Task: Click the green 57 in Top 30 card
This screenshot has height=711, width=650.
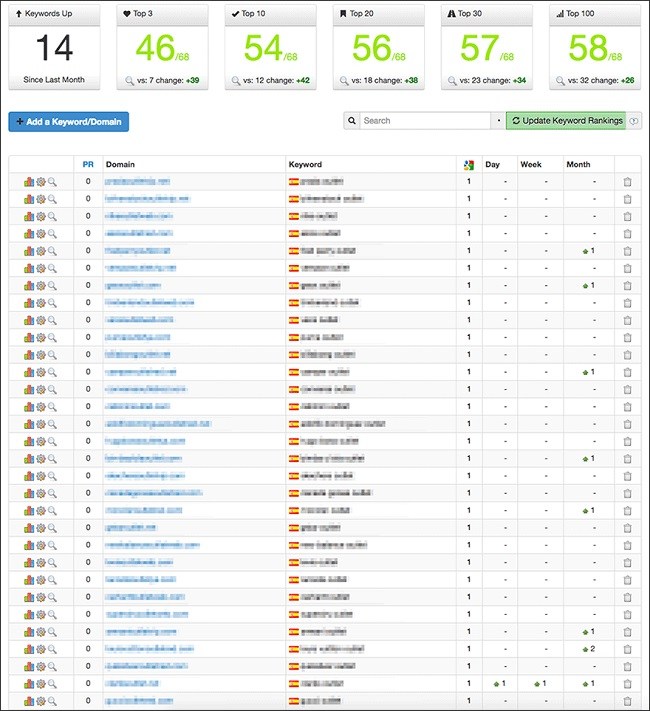Action: tap(479, 48)
